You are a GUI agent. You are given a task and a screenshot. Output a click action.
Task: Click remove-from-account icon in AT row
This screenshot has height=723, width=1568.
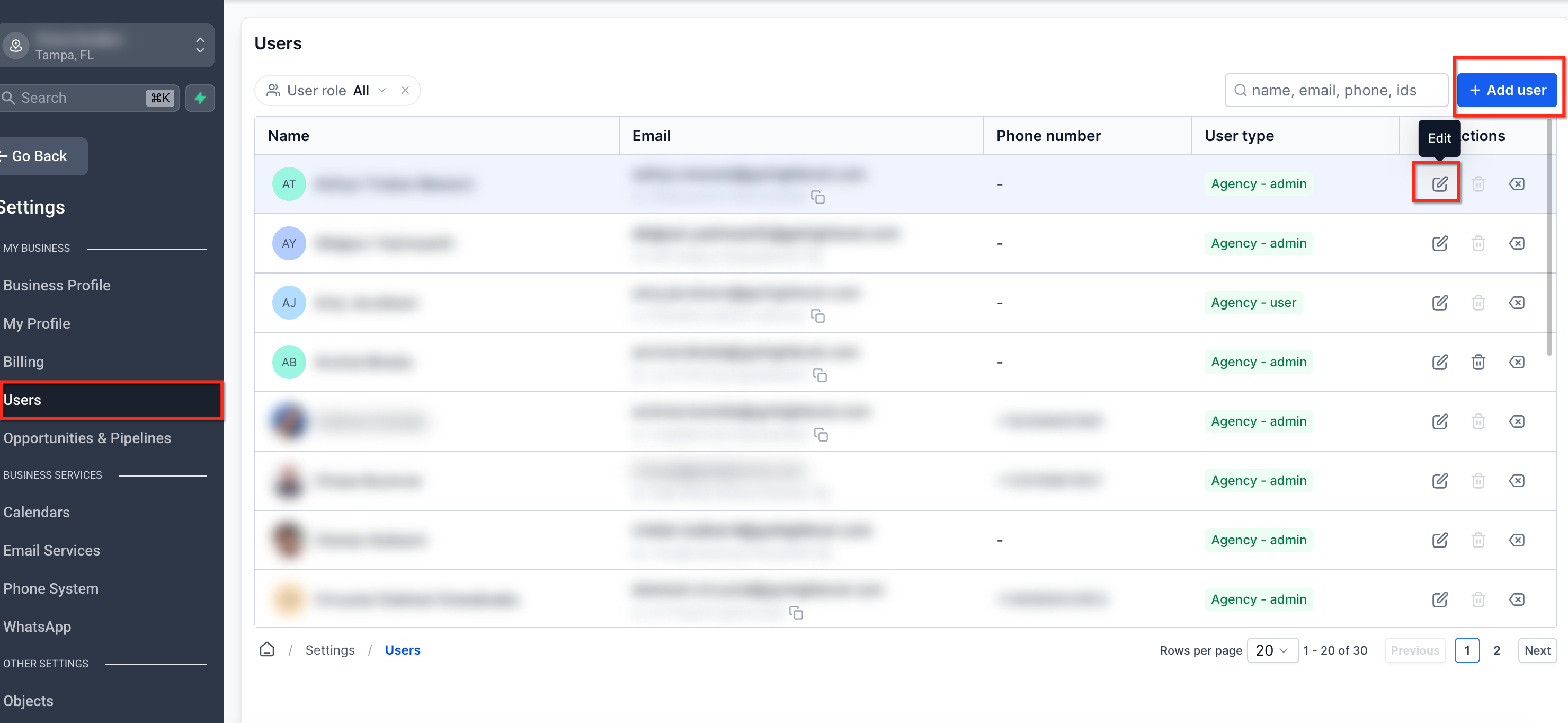[1516, 183]
